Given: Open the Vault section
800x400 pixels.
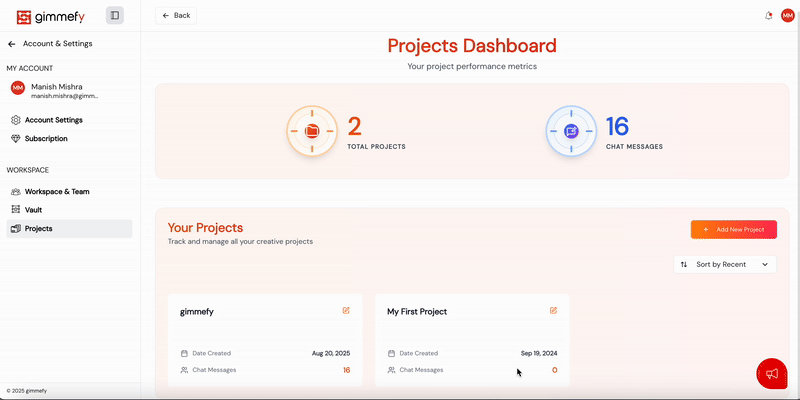Looking at the screenshot, I should [x=33, y=210].
